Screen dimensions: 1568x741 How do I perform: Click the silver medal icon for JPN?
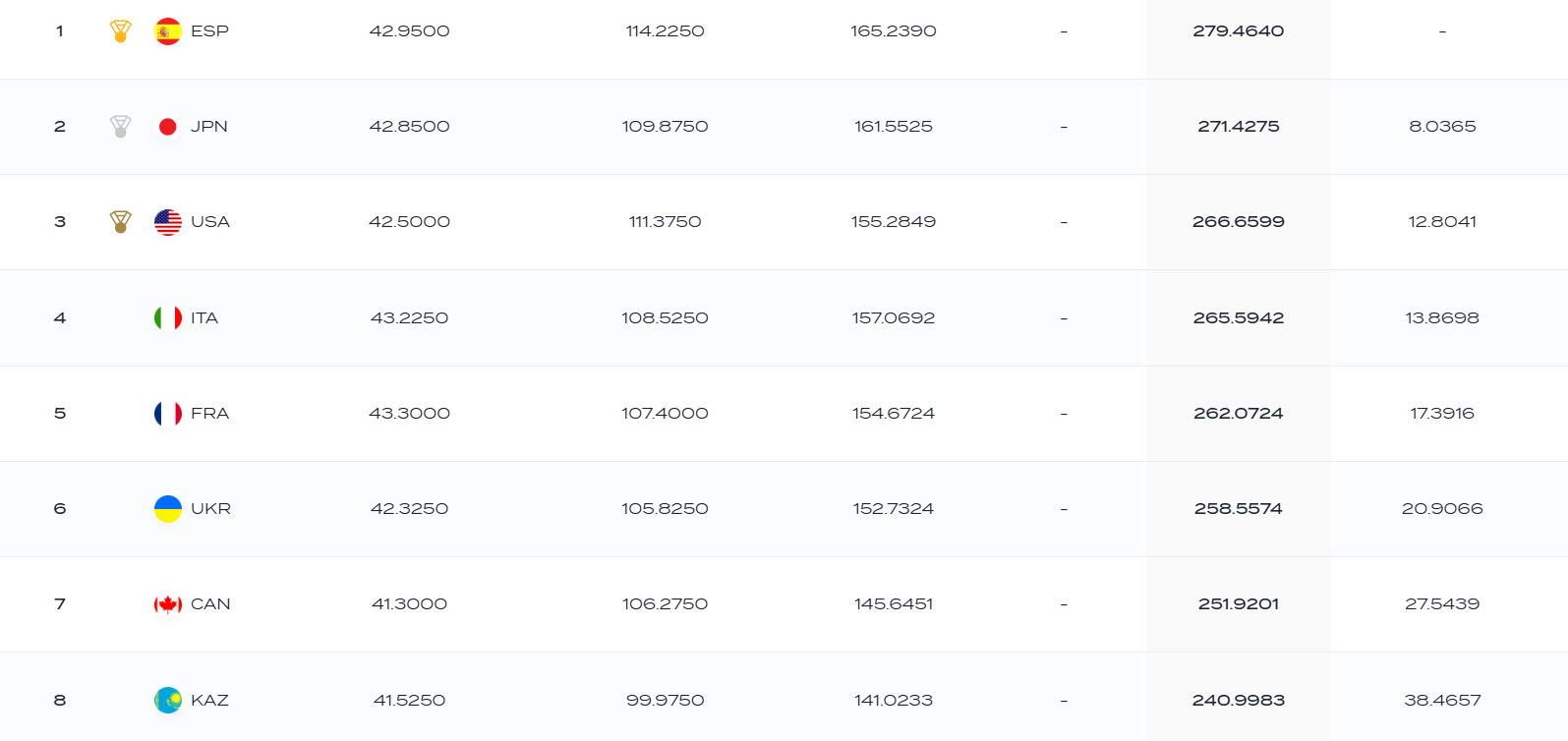(121, 127)
